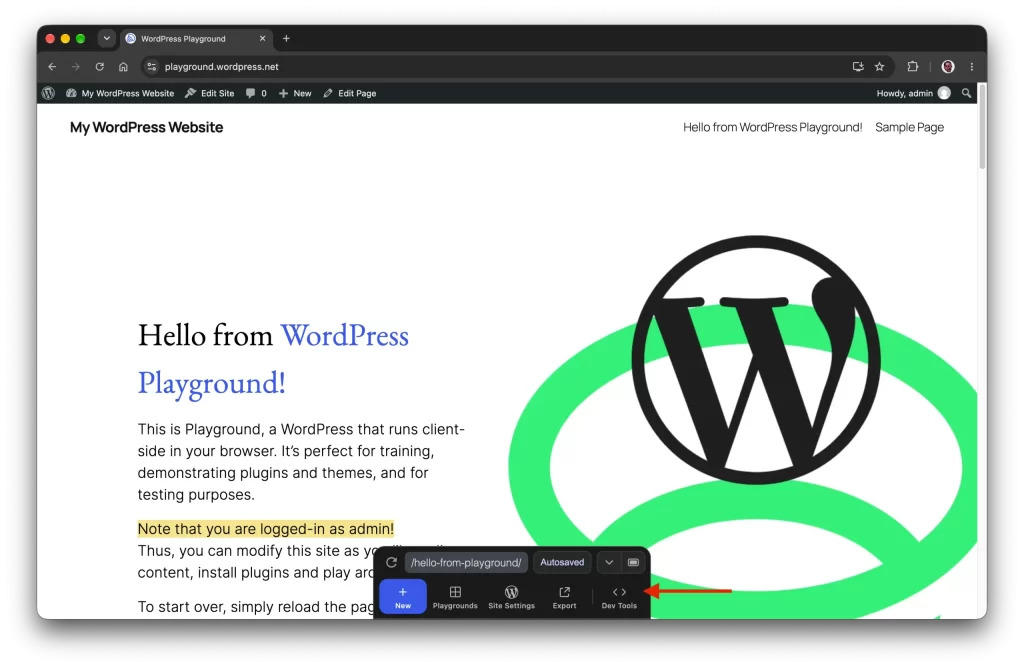Image resolution: width=1024 pixels, height=668 pixels.
Task: Click New in the WordPress admin bar
Action: tap(295, 93)
